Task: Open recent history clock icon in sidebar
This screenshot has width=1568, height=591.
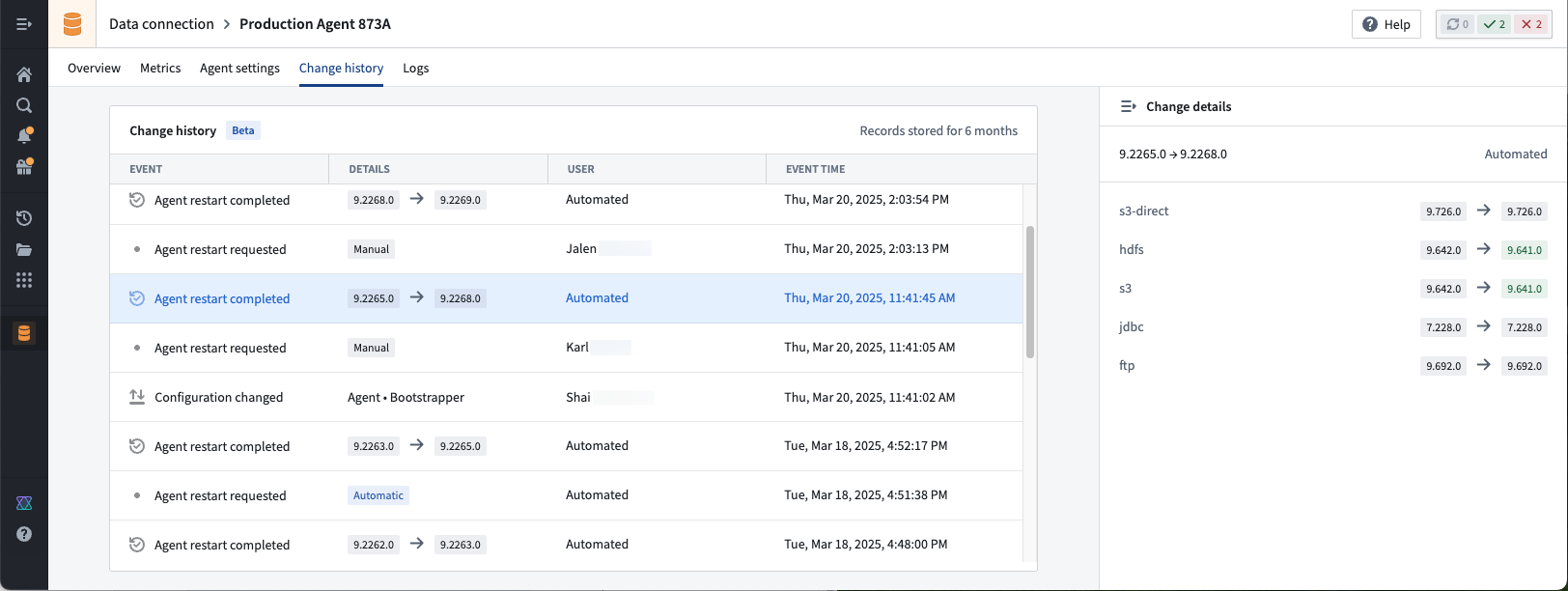Action: 24,218
